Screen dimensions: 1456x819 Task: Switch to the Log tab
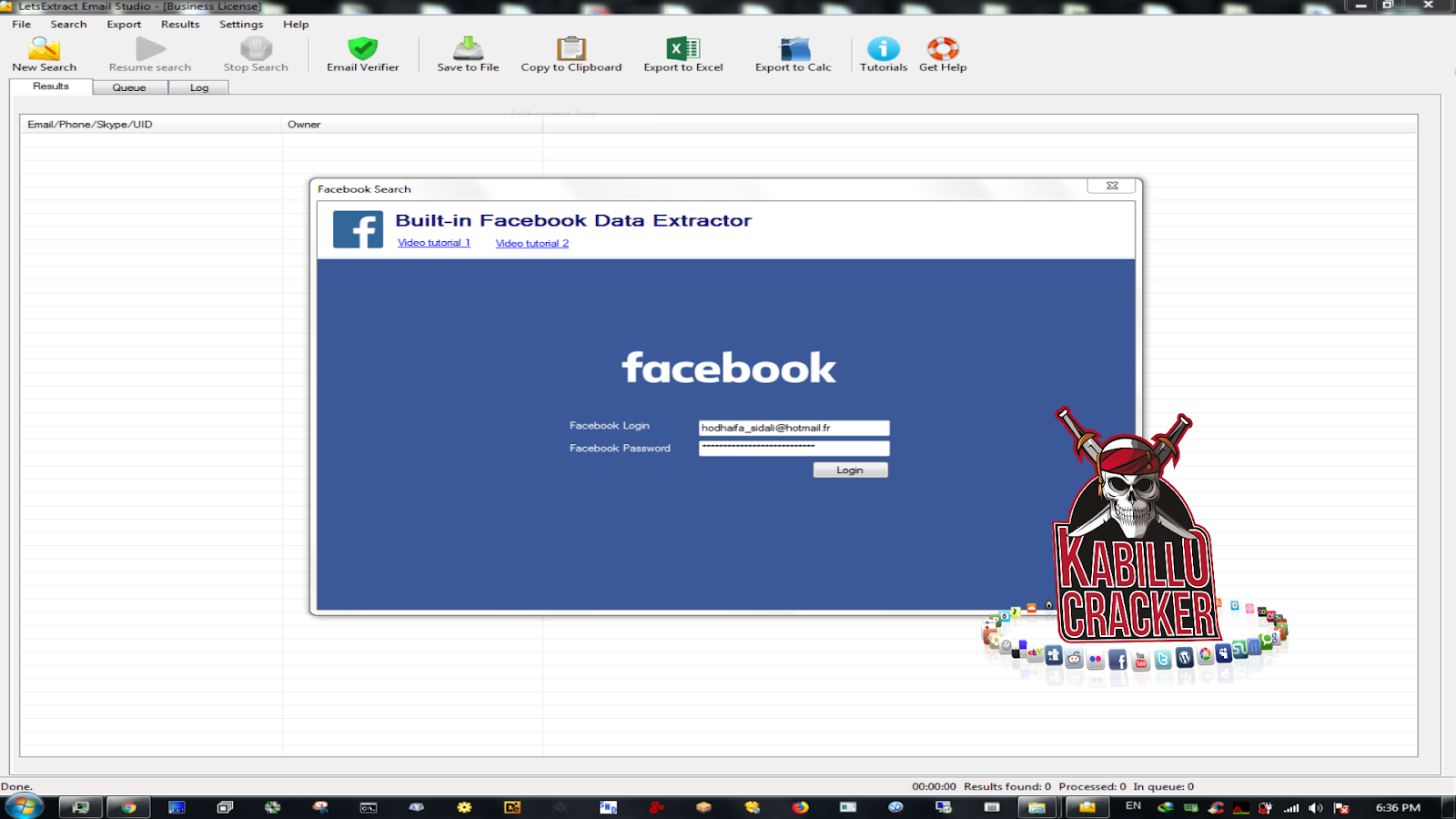pyautogui.click(x=199, y=87)
